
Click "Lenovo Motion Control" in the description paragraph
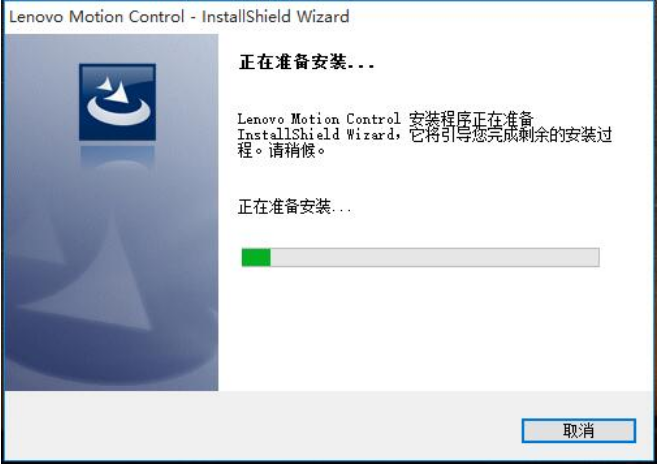coord(319,119)
